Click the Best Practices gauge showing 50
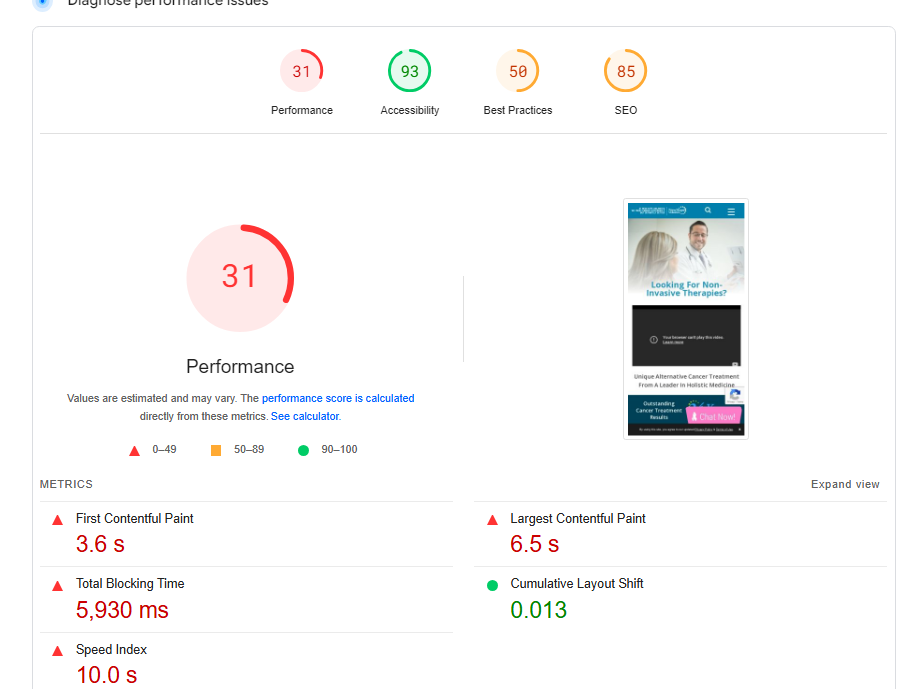The width and height of the screenshot is (912, 689). (518, 71)
